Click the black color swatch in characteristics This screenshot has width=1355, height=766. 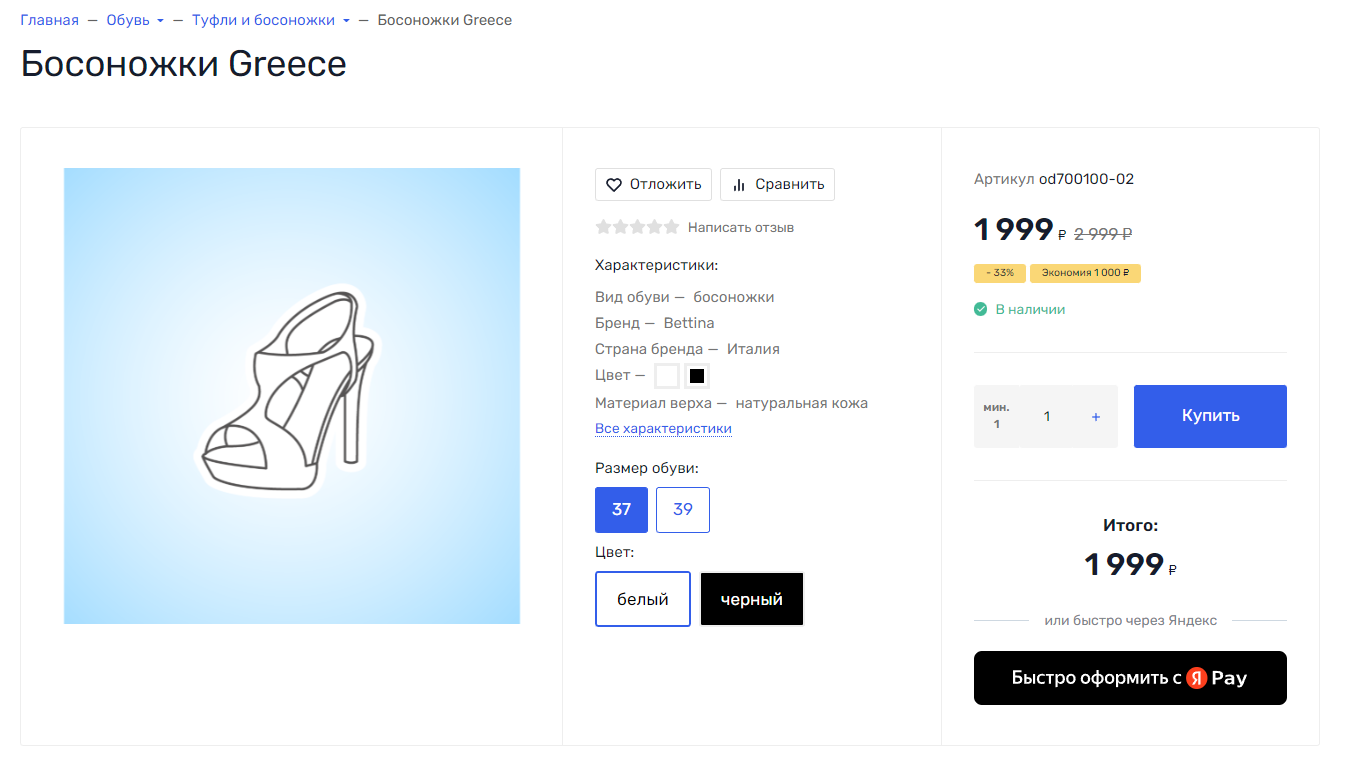pyautogui.click(x=698, y=376)
